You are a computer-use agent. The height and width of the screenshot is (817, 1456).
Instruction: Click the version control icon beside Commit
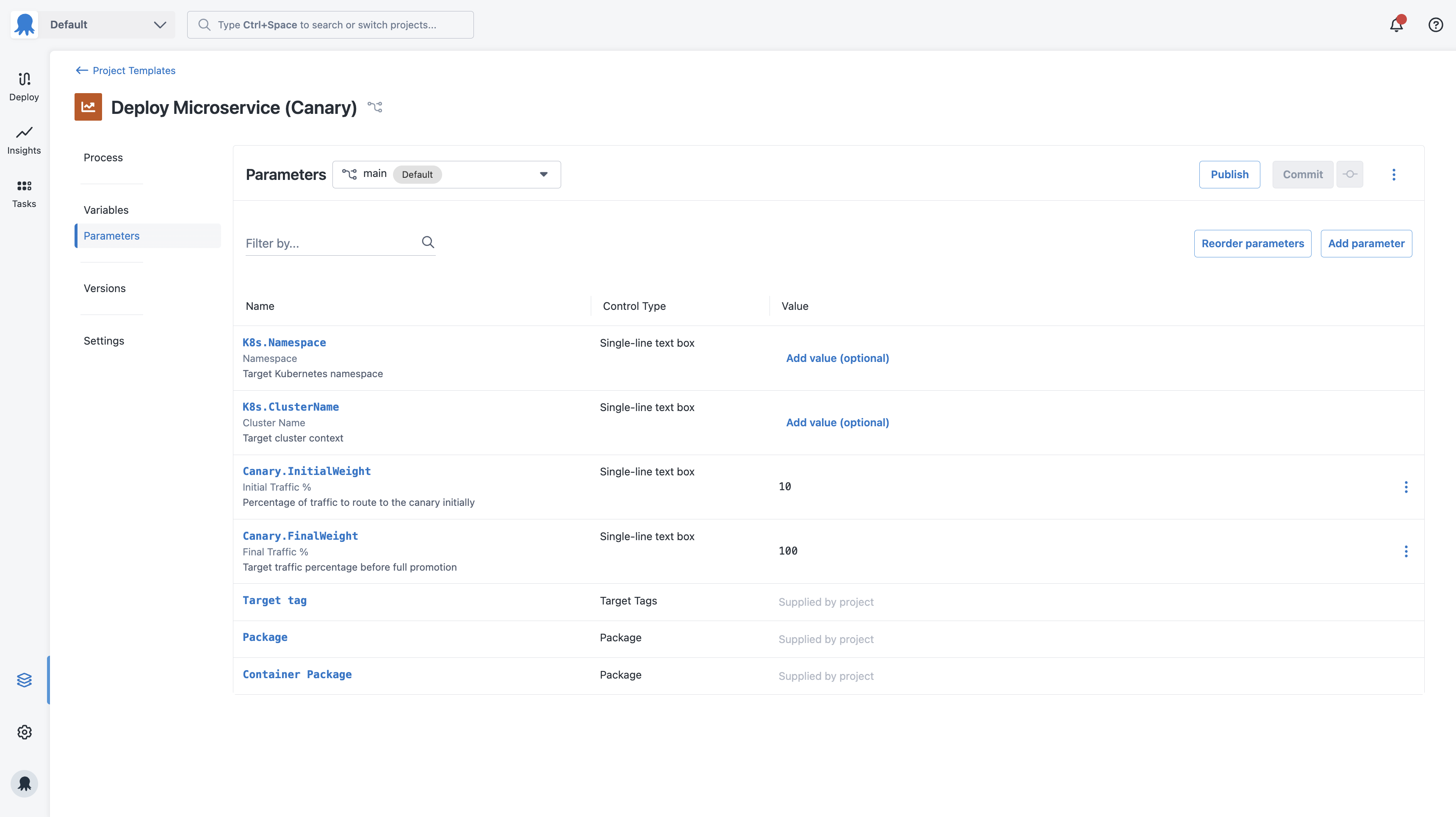[1350, 174]
